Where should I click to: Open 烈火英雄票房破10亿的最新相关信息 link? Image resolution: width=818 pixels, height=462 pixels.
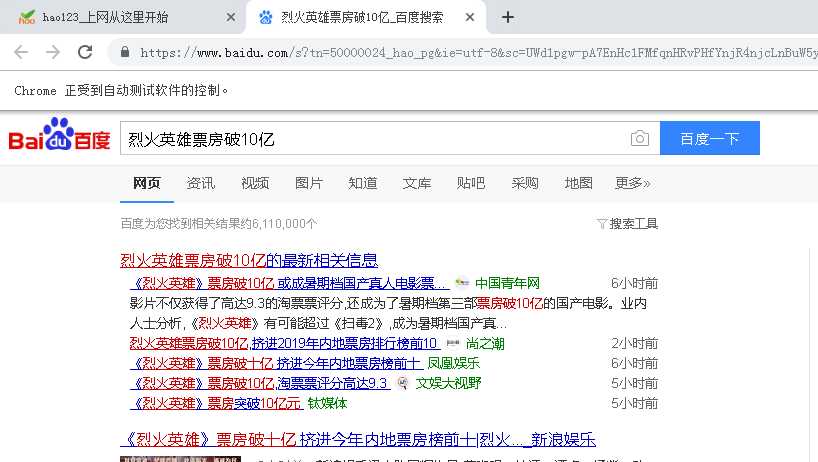tap(249, 260)
